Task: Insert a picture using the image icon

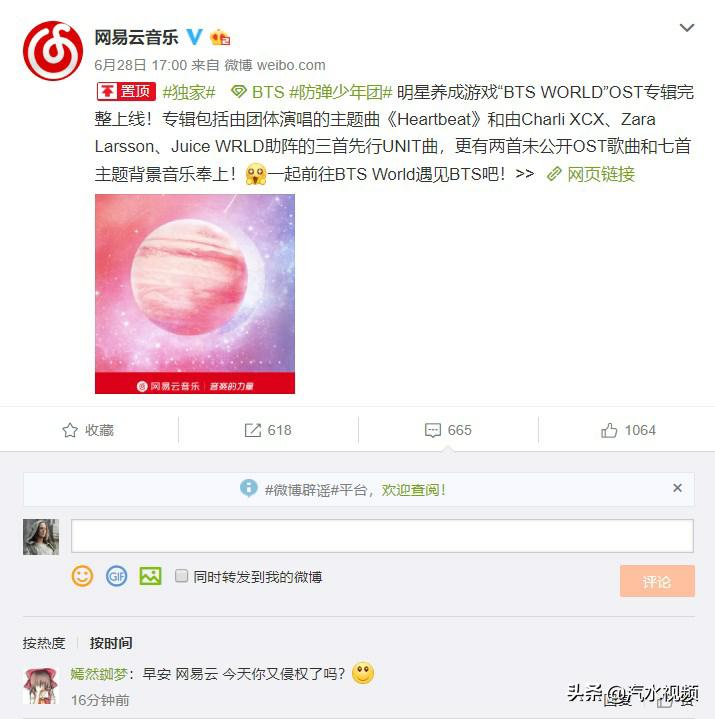Action: pos(150,576)
